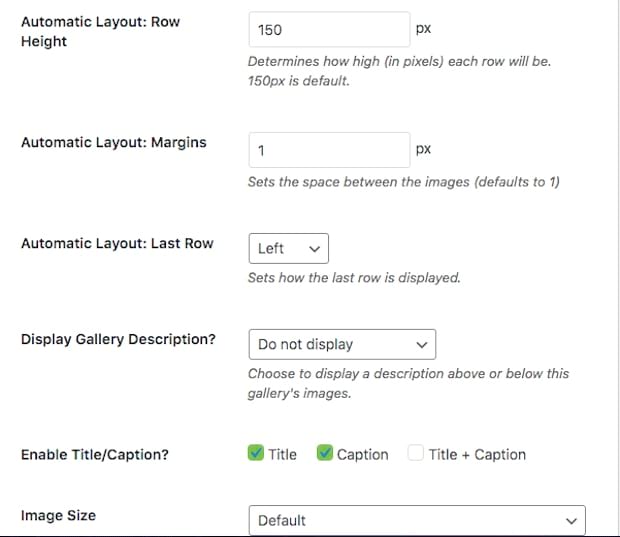Click the Display Gallery Description? label
The height and width of the screenshot is (537, 620).
tap(118, 339)
